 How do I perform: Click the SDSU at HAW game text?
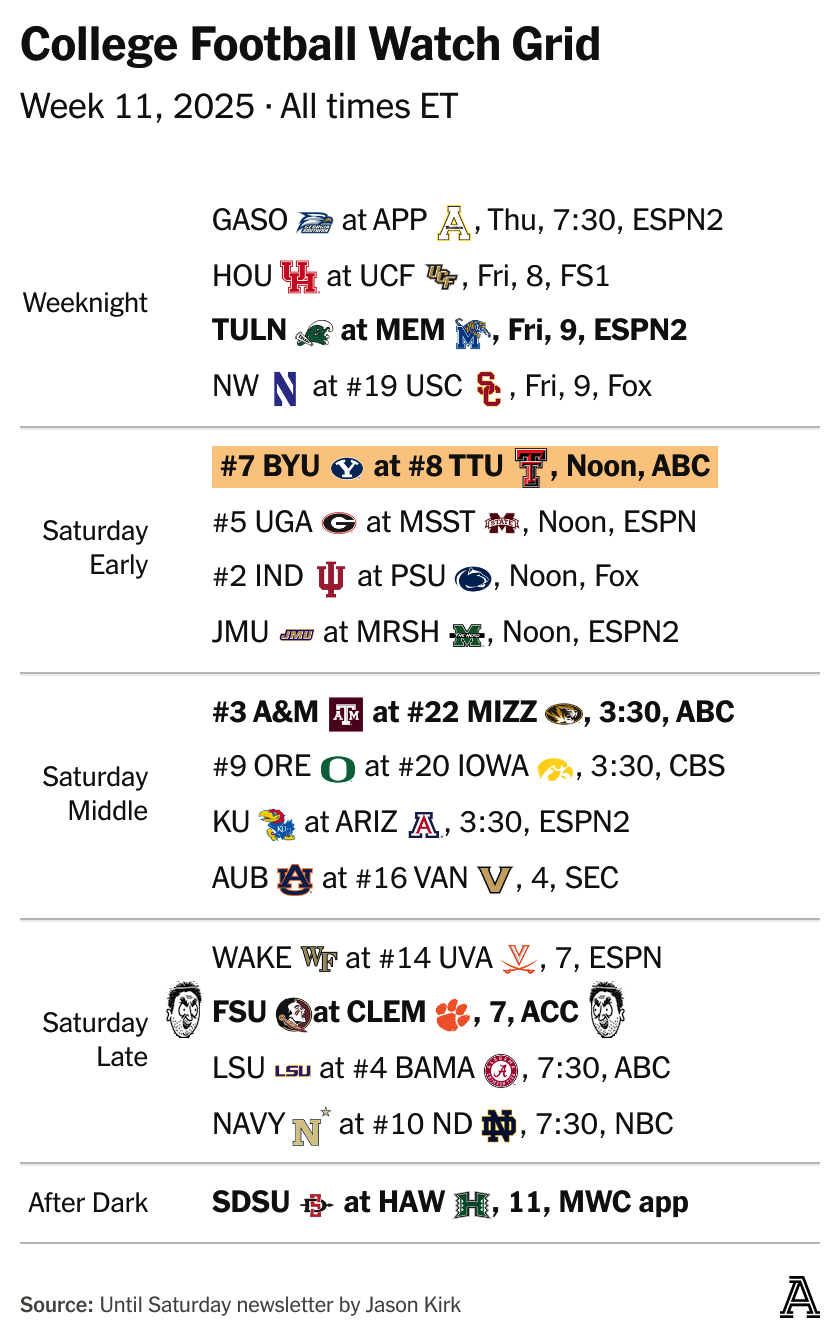tap(450, 1203)
